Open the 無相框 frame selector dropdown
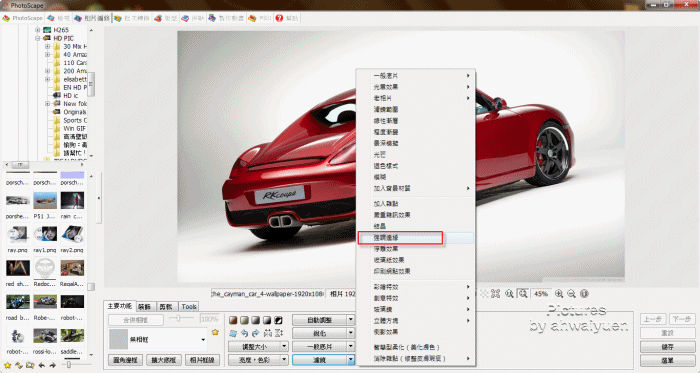This screenshot has width=700, height=373. coord(203,340)
